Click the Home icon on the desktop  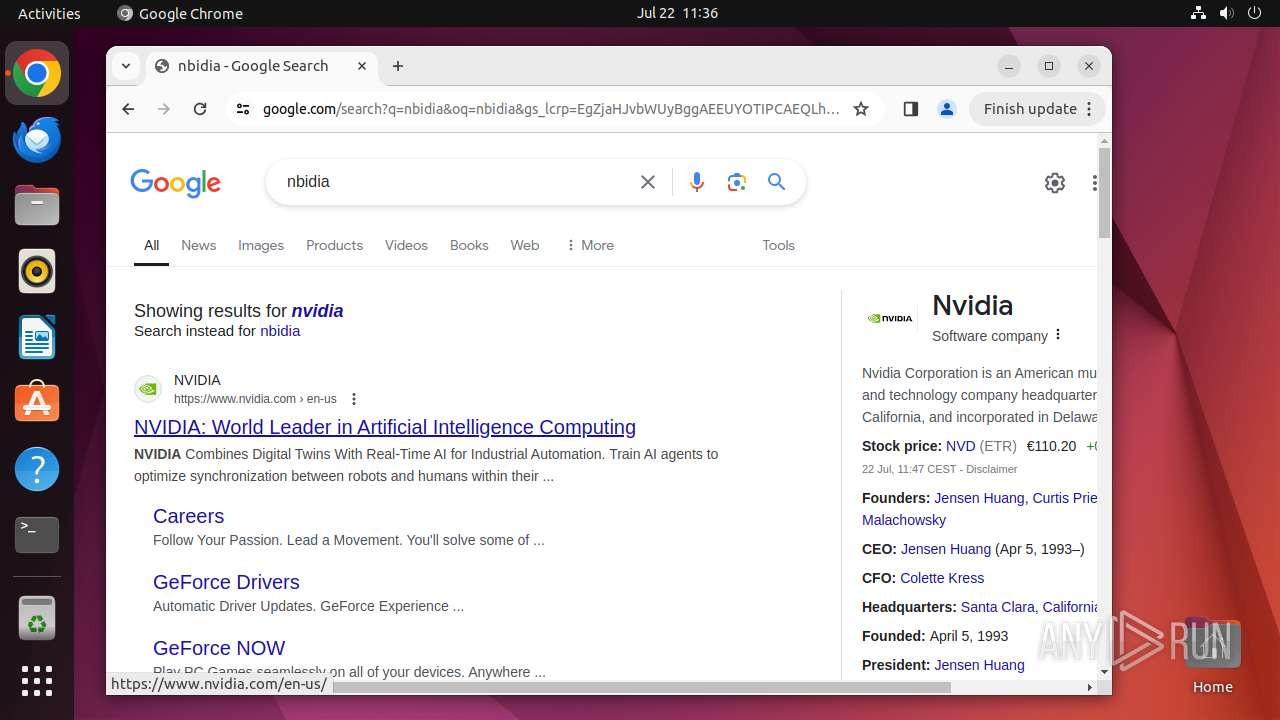1212,656
